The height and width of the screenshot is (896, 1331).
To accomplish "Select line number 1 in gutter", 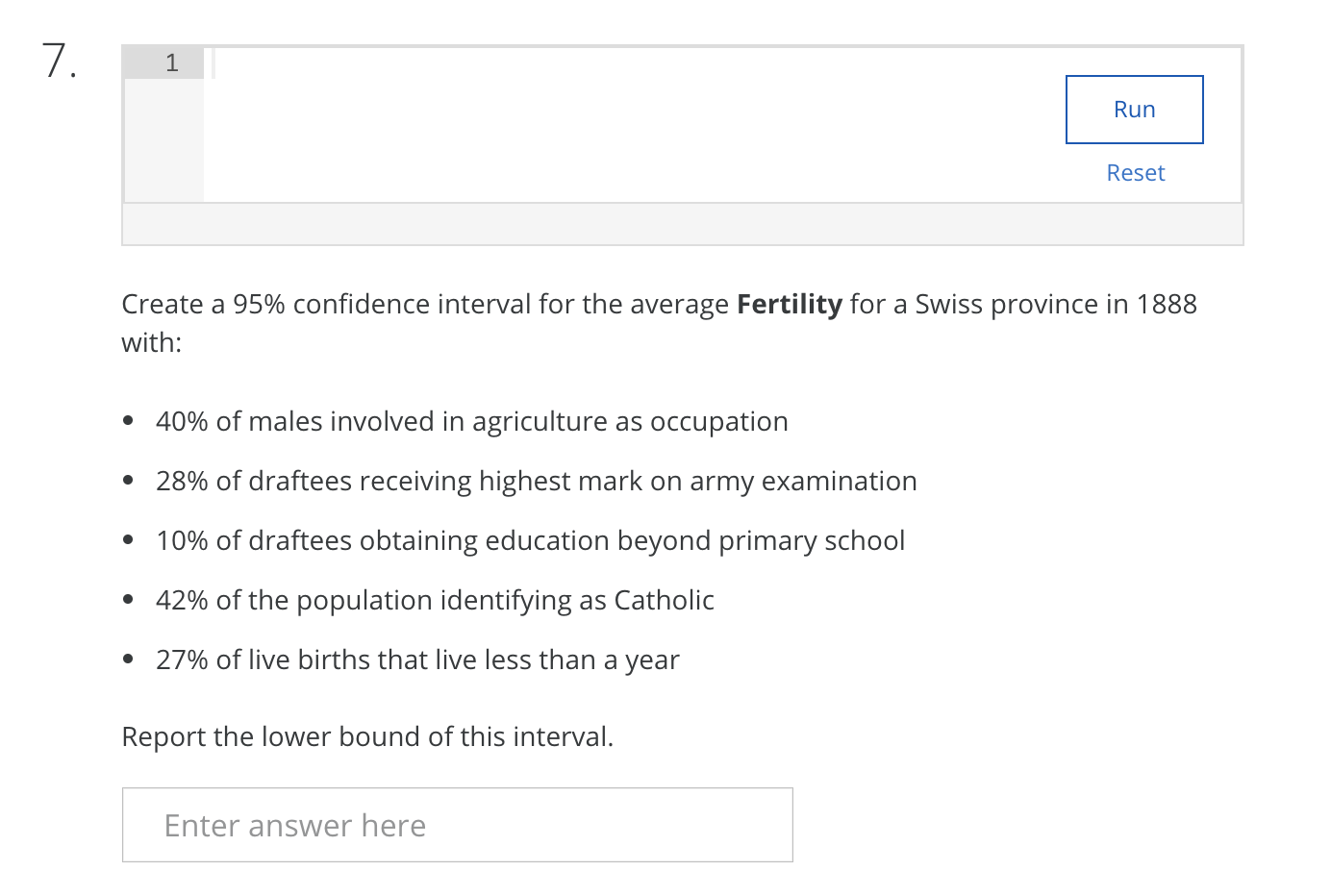I will tap(171, 63).
